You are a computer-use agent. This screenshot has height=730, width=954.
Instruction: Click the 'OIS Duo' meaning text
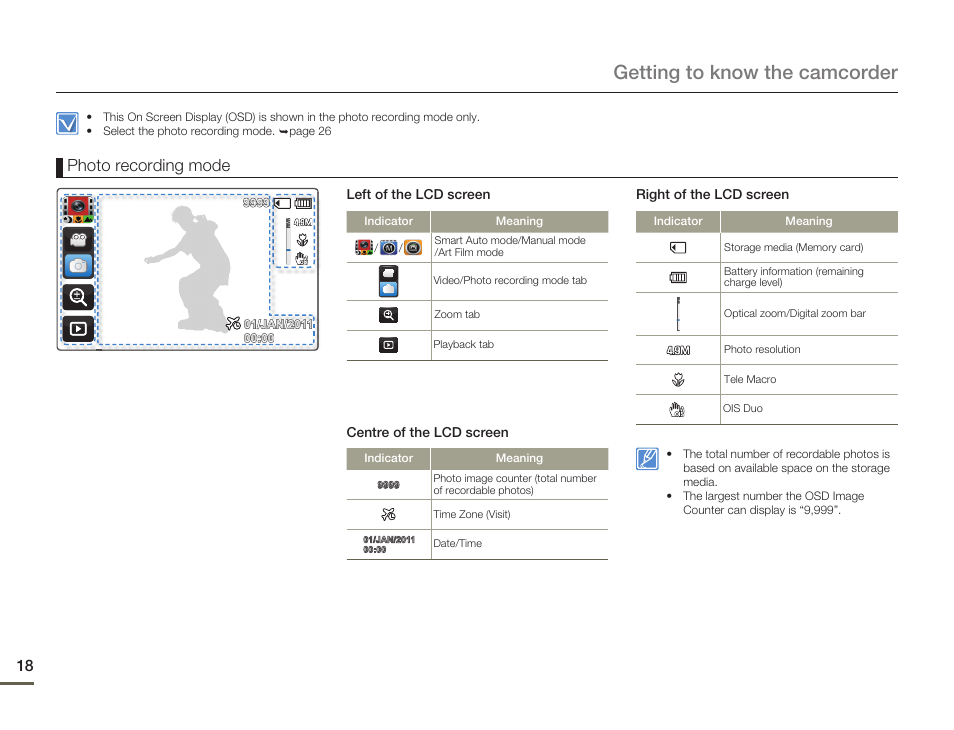point(742,408)
